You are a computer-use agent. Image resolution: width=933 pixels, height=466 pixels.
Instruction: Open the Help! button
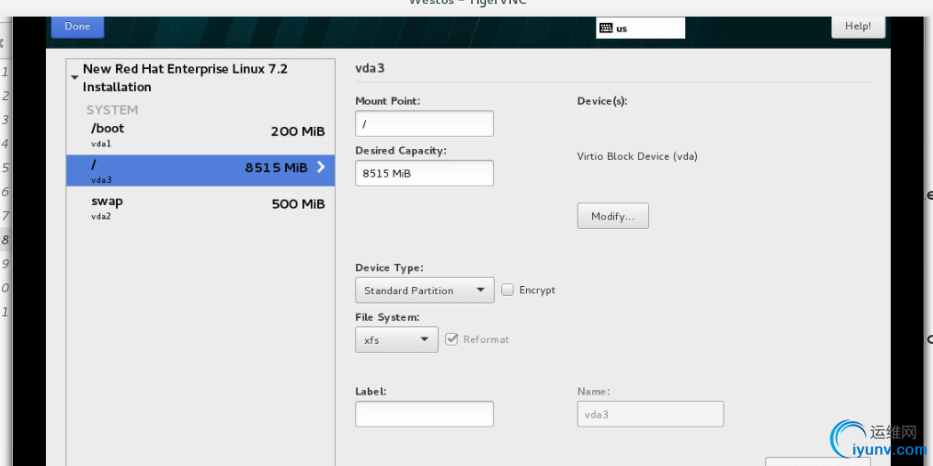858,27
